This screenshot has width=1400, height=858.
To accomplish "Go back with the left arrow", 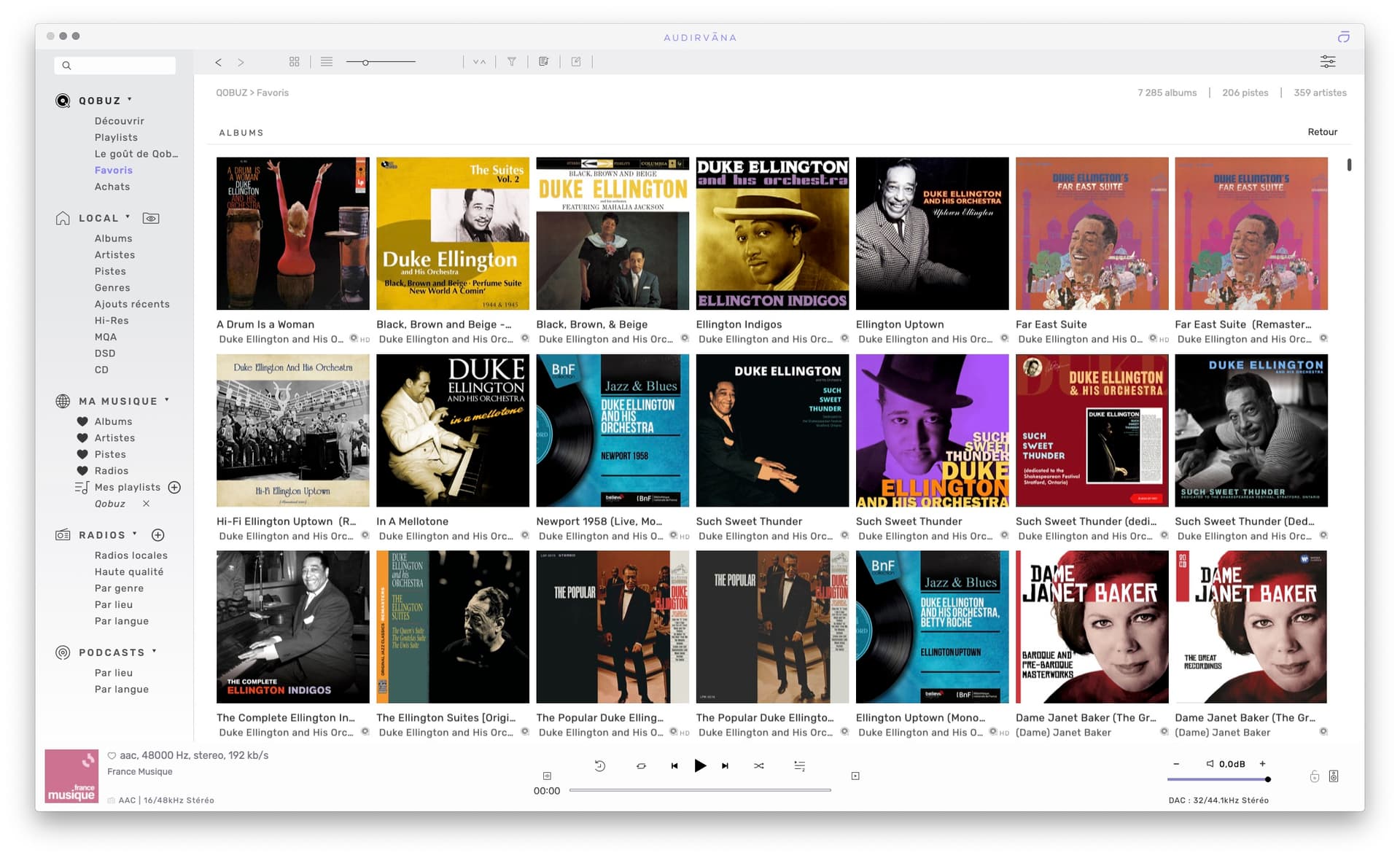I will (x=218, y=62).
